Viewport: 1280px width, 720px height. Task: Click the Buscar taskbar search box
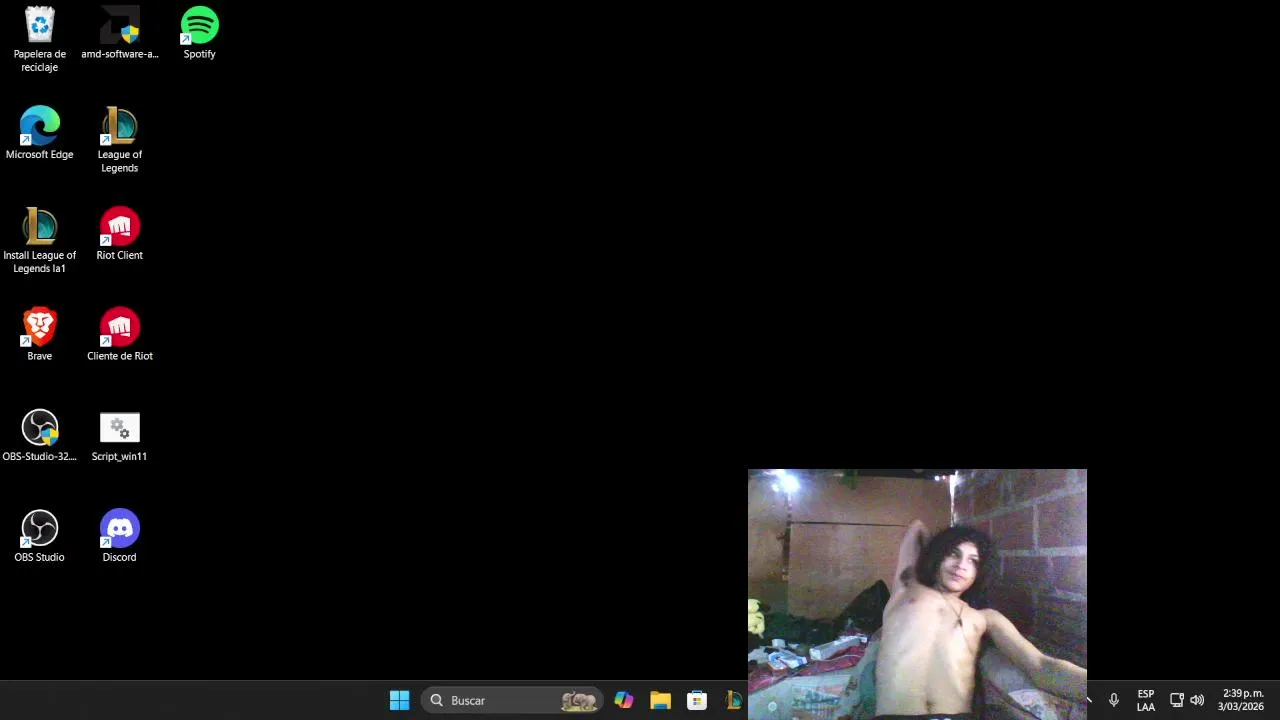[x=511, y=700]
